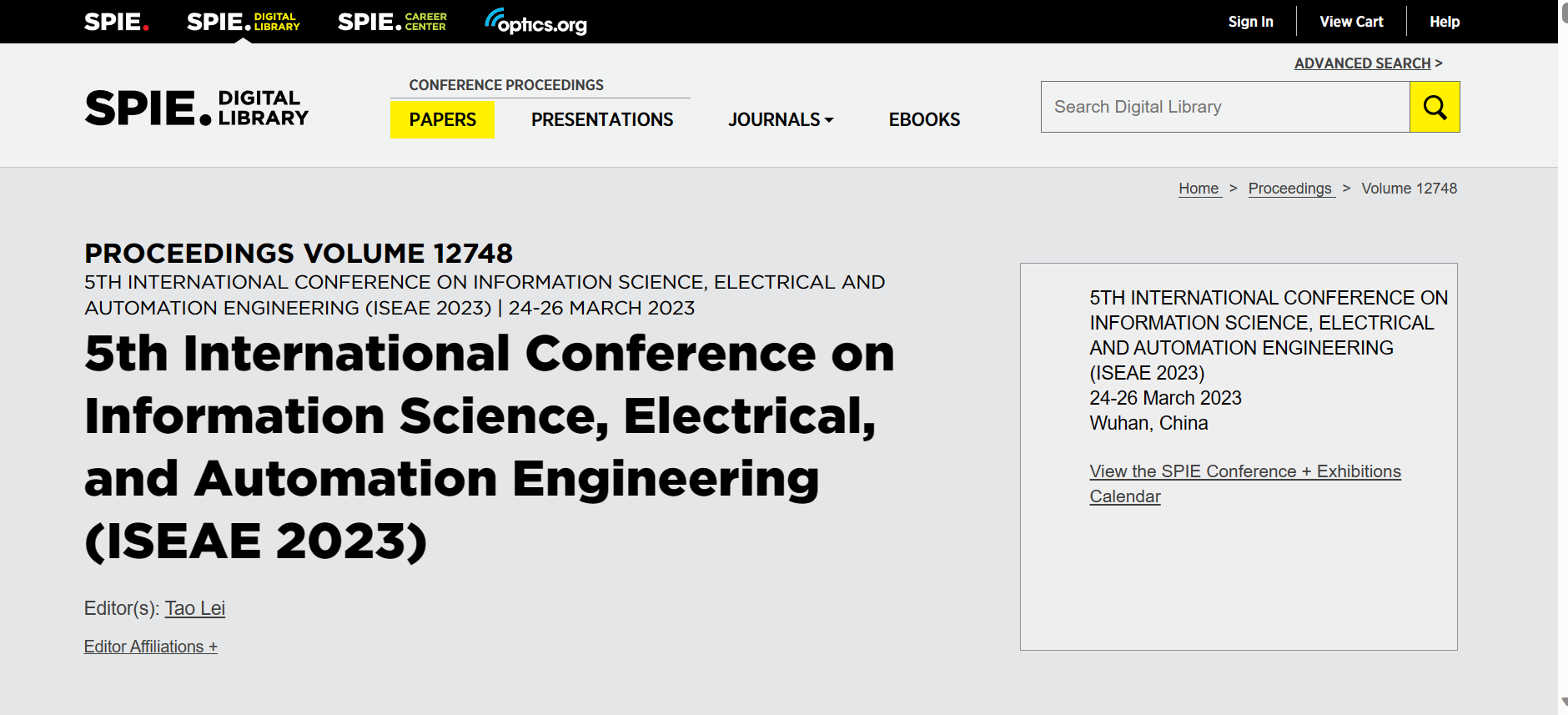Open editor Tao Lei's profile
Viewport: 1568px width, 715px height.
195,608
